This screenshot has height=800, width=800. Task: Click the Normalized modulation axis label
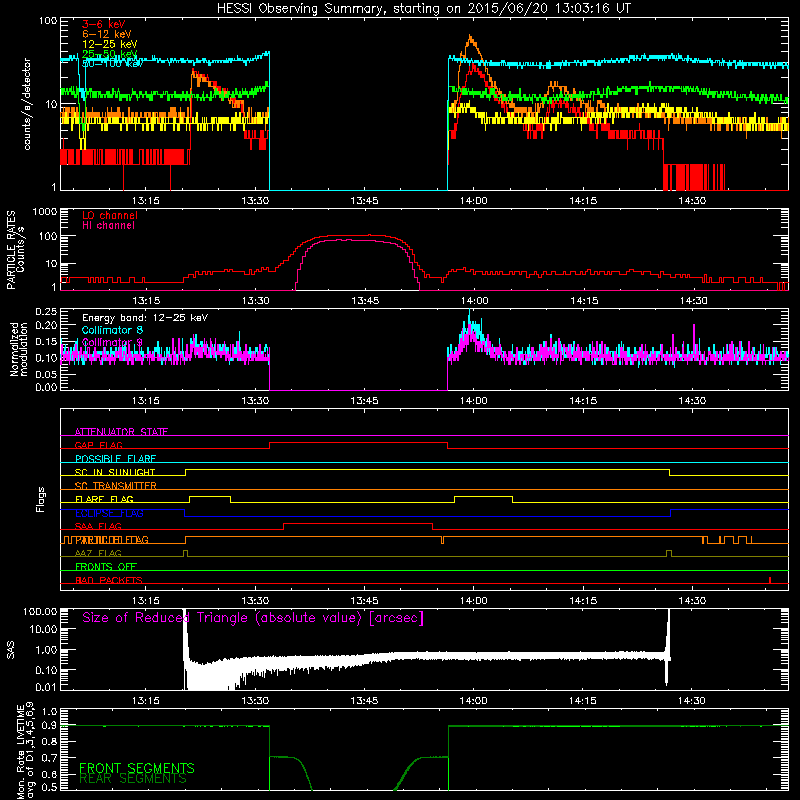[19, 349]
